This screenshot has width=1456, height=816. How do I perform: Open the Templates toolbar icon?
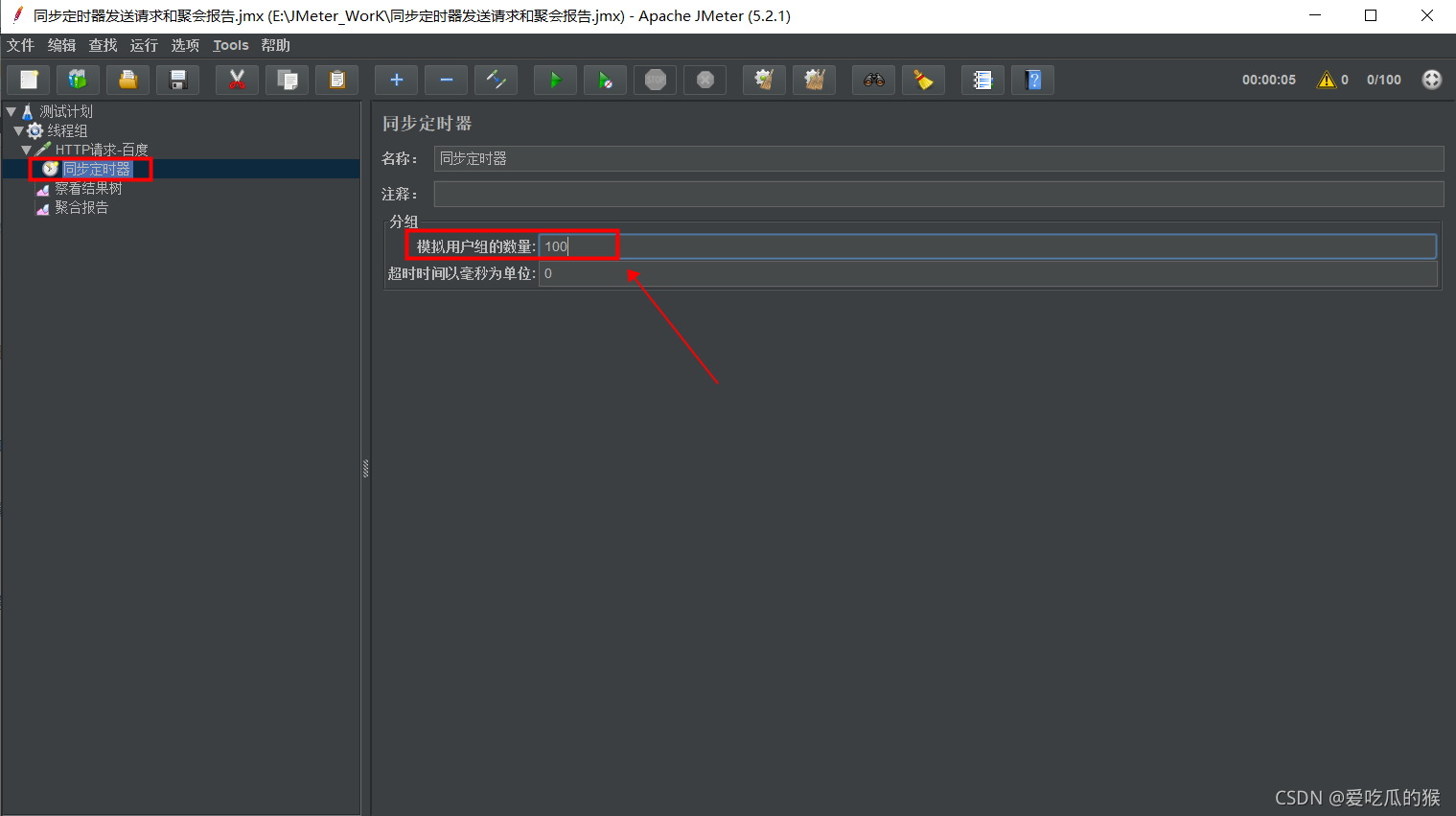[x=79, y=80]
